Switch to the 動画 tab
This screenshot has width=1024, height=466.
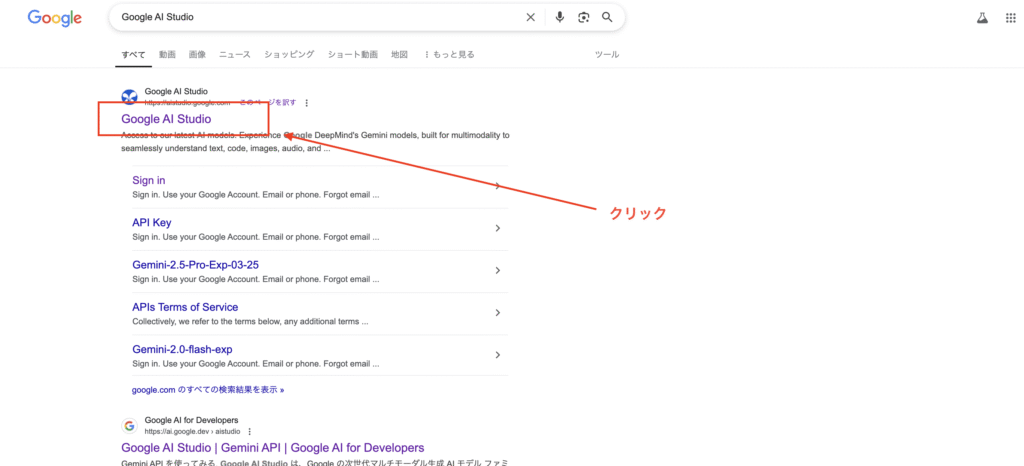click(167, 55)
